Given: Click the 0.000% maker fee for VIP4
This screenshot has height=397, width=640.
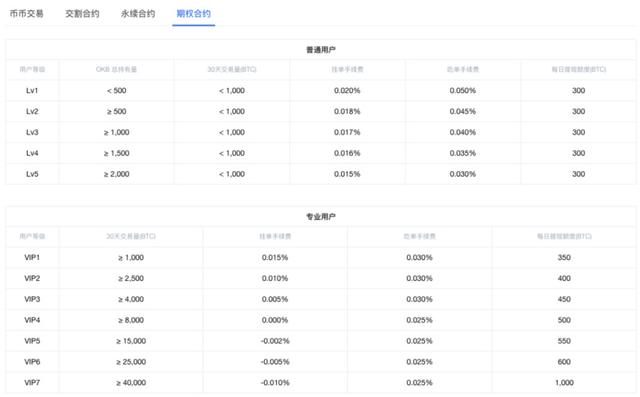Looking at the screenshot, I should [275, 320].
